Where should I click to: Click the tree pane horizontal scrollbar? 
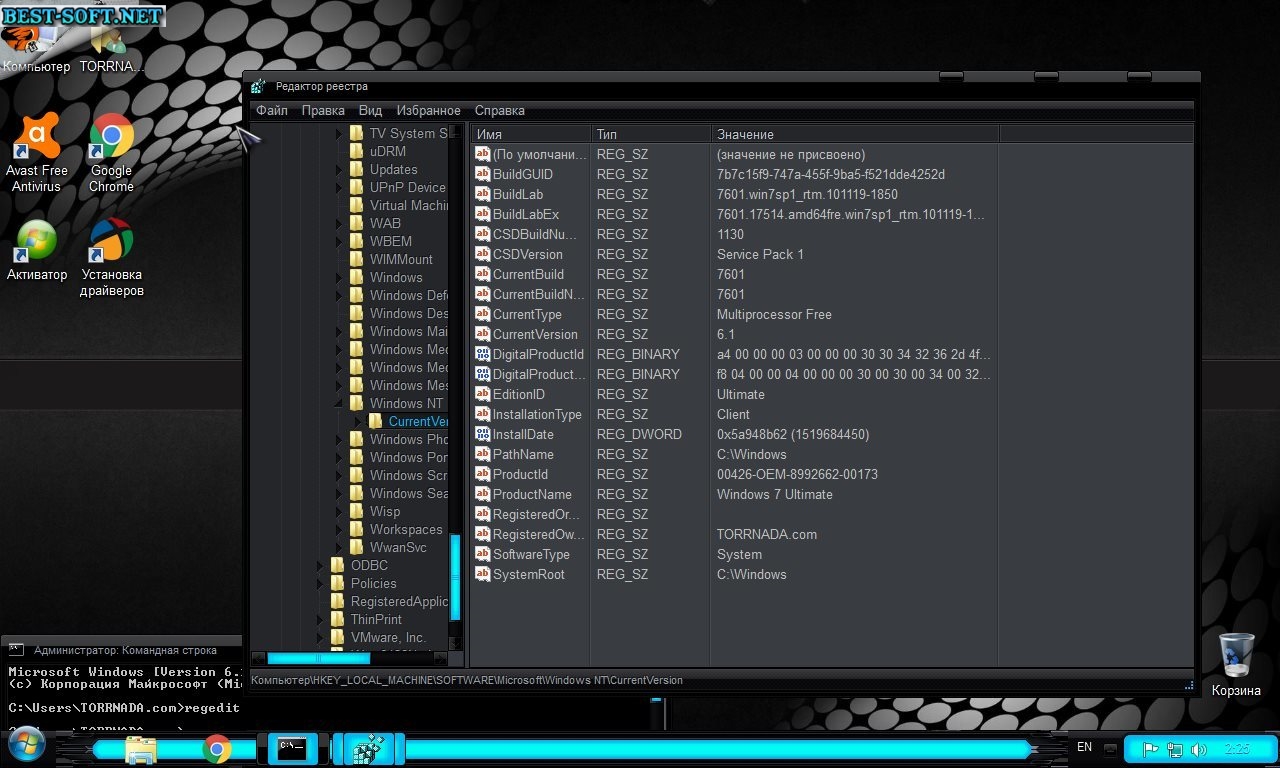coord(318,658)
